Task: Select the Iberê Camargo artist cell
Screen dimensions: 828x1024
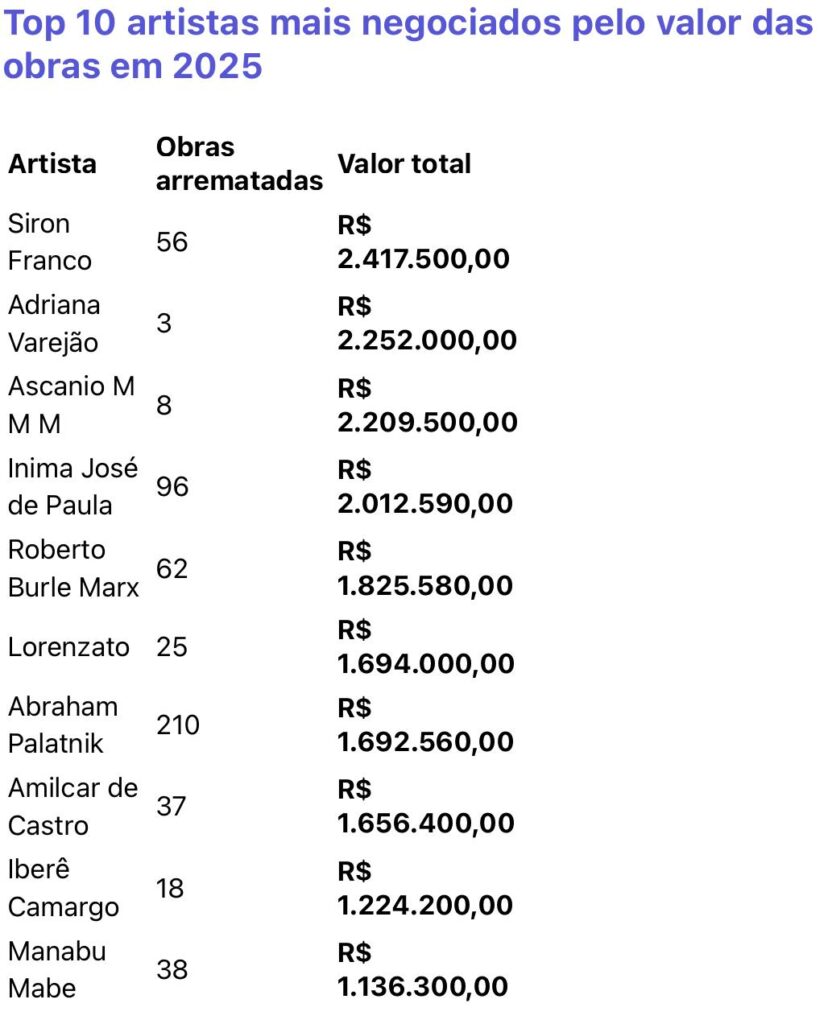Action: pos(63,888)
